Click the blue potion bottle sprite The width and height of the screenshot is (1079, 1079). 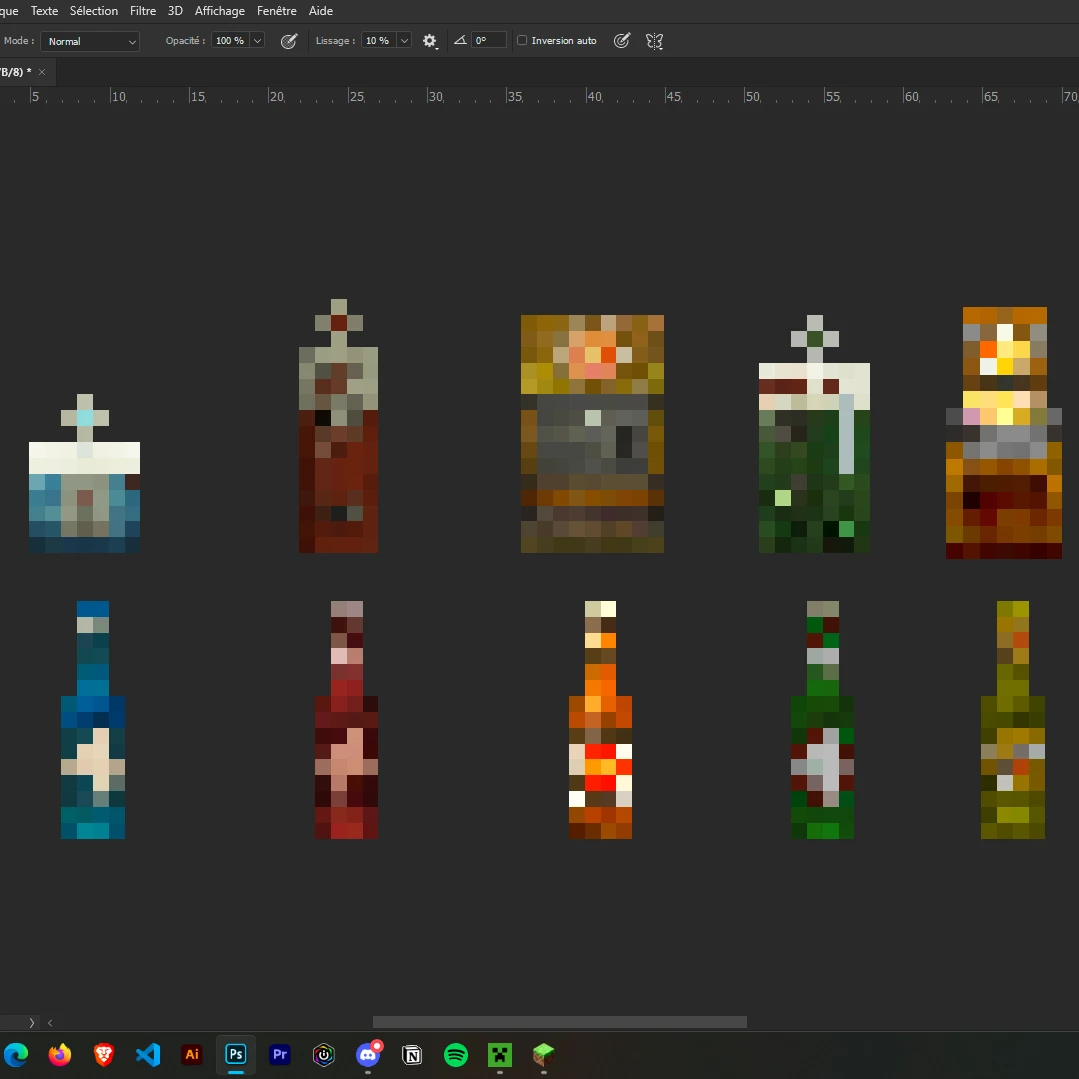(x=93, y=720)
